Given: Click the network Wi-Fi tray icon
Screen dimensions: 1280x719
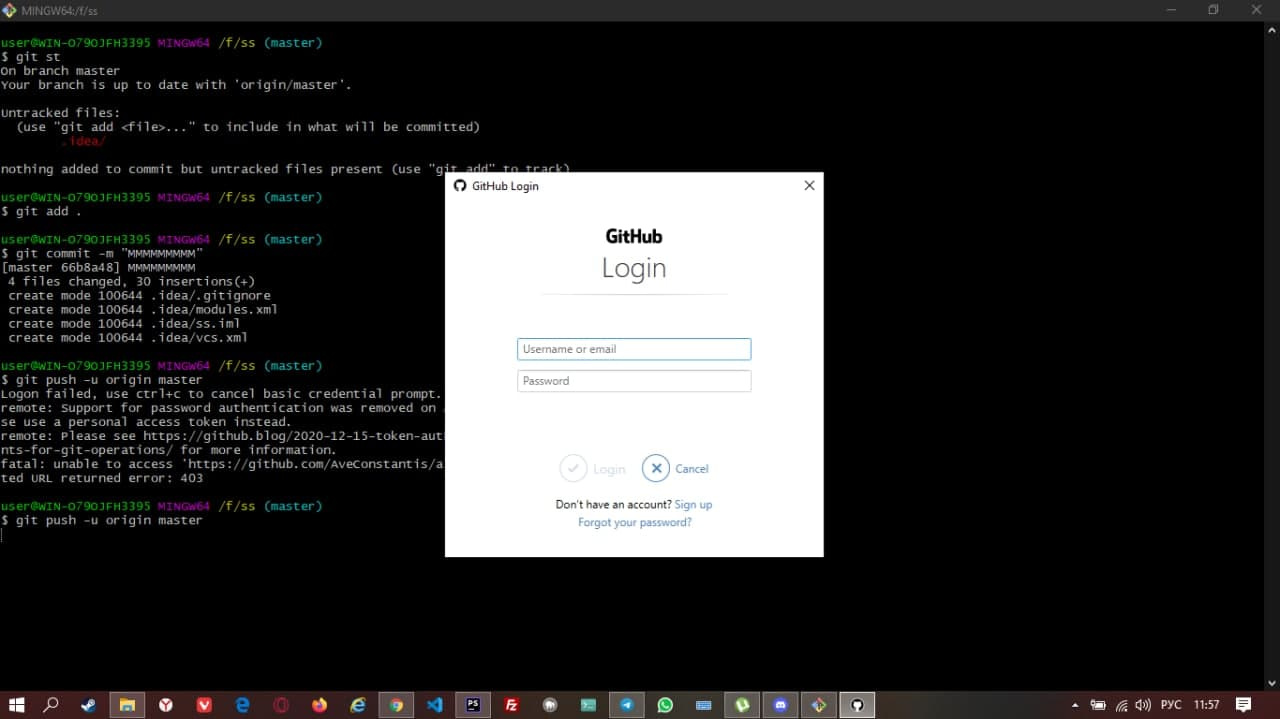Looking at the screenshot, I should coord(1122,705).
